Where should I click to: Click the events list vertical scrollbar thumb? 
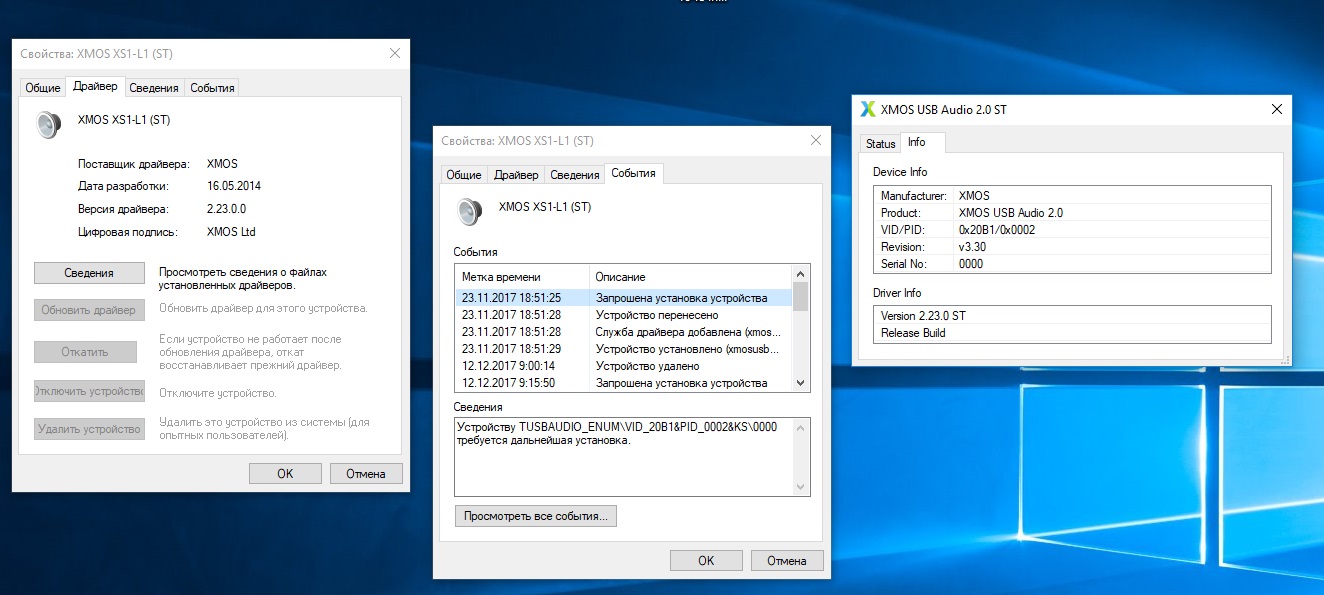tap(800, 296)
